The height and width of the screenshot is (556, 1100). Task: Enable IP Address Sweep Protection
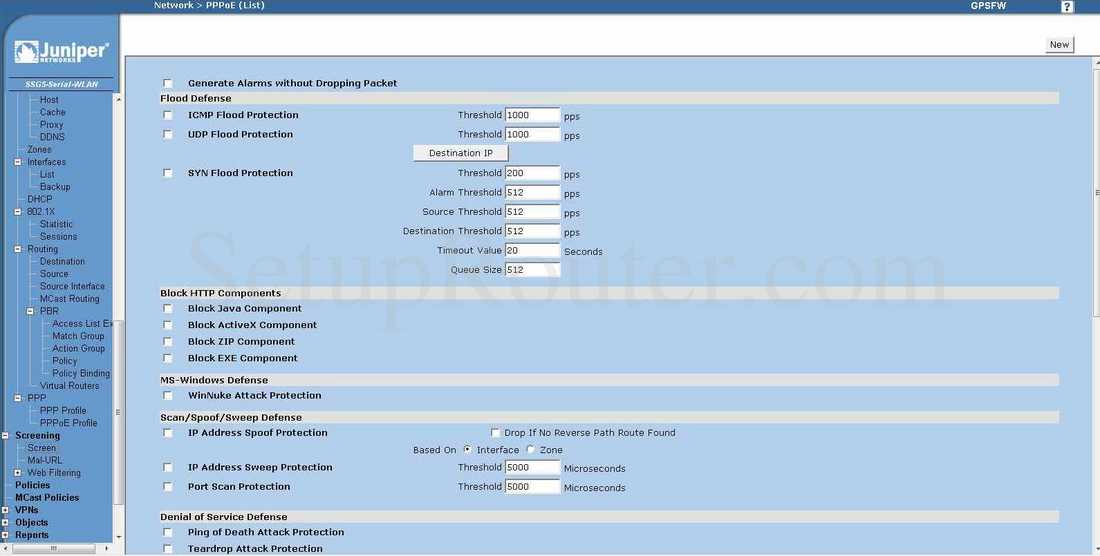[x=168, y=468]
